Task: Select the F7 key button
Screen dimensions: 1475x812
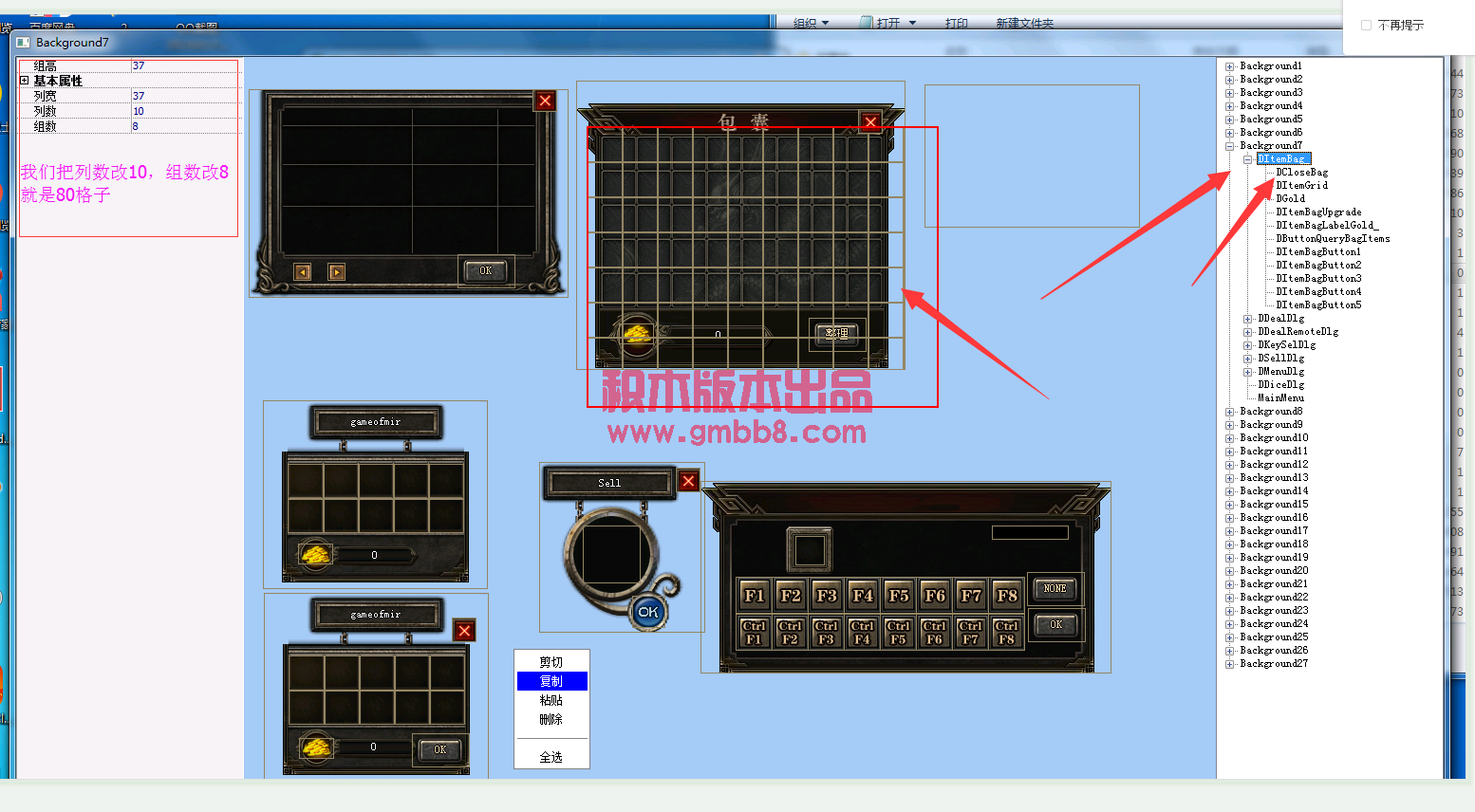Action: click(971, 596)
